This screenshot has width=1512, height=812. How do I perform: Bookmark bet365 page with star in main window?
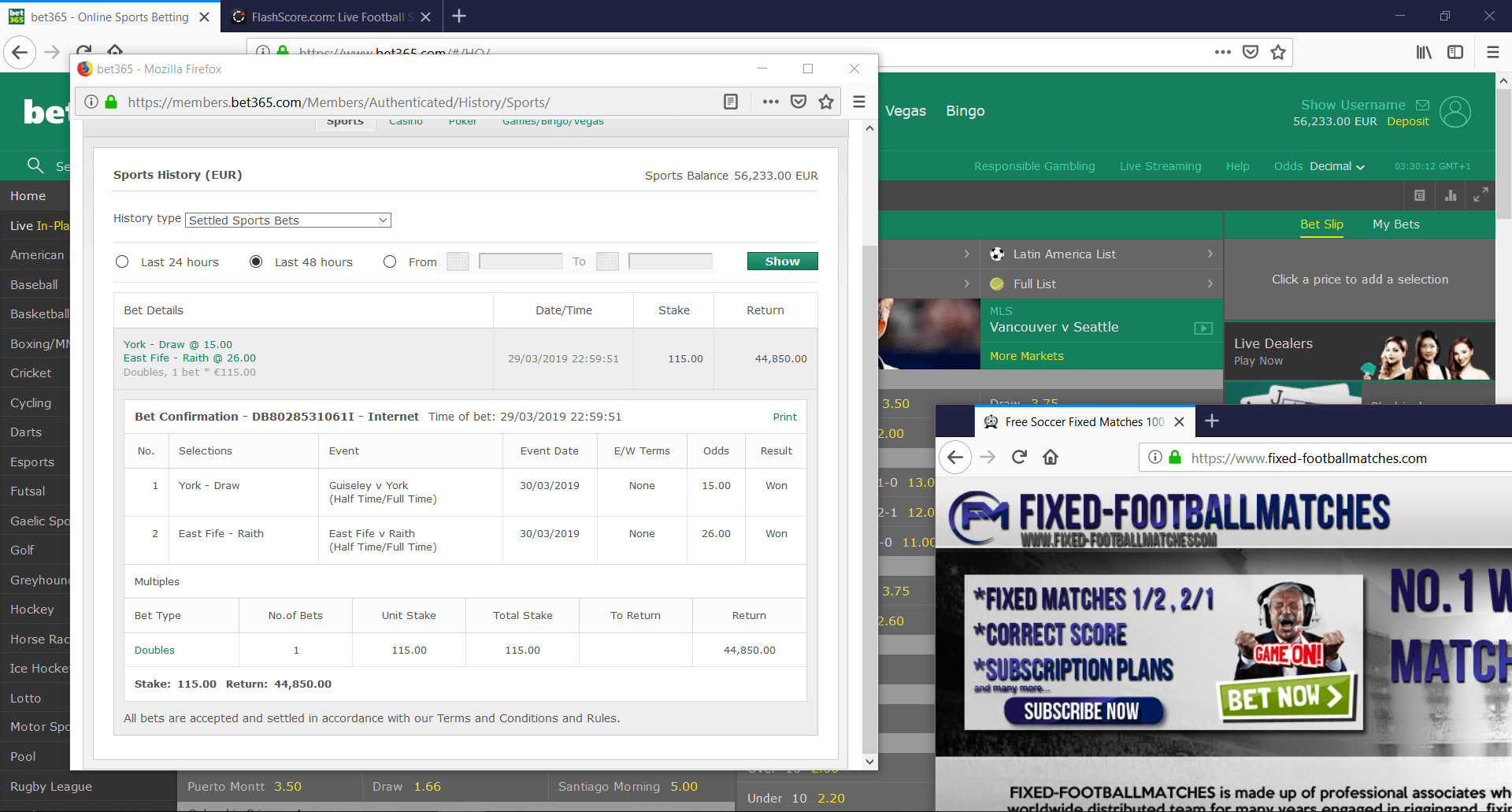click(1278, 52)
